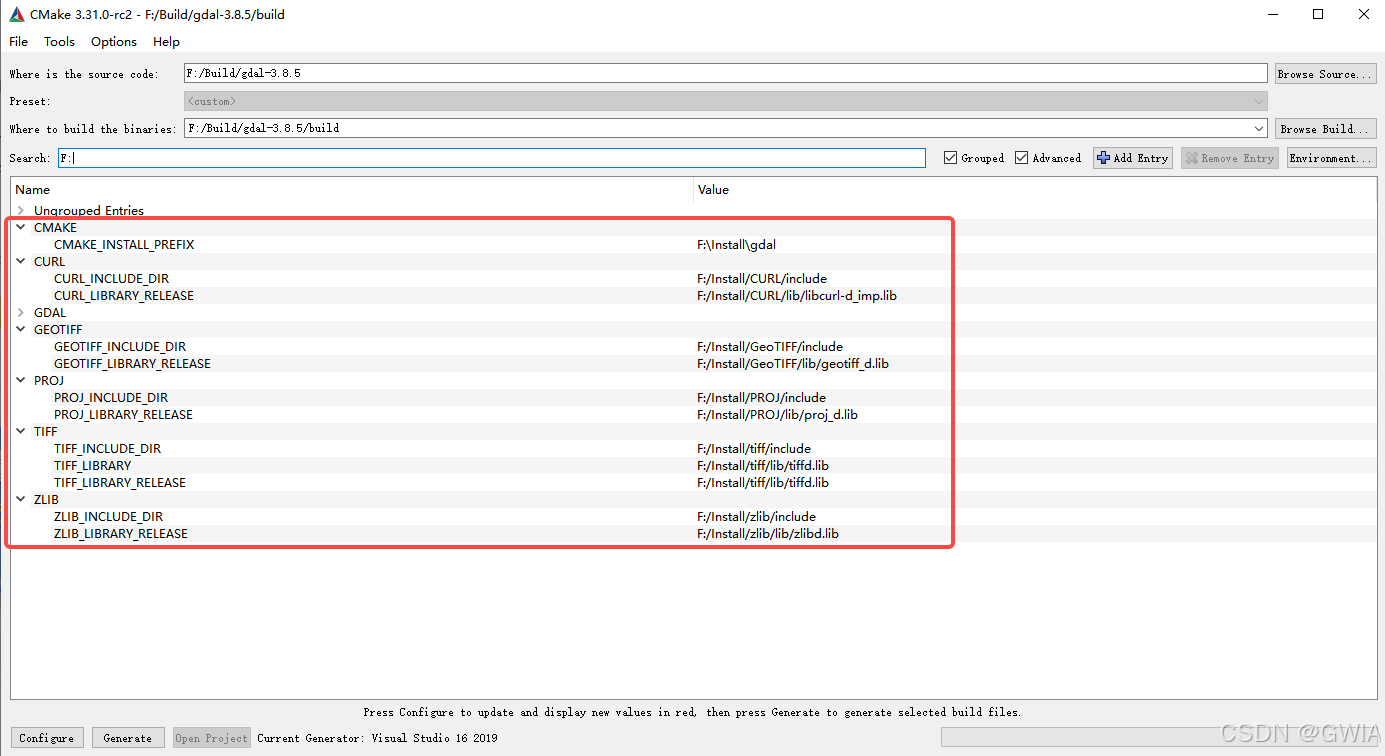Collapse the GEOTIFF group
The height and width of the screenshot is (756, 1385).
(21, 330)
